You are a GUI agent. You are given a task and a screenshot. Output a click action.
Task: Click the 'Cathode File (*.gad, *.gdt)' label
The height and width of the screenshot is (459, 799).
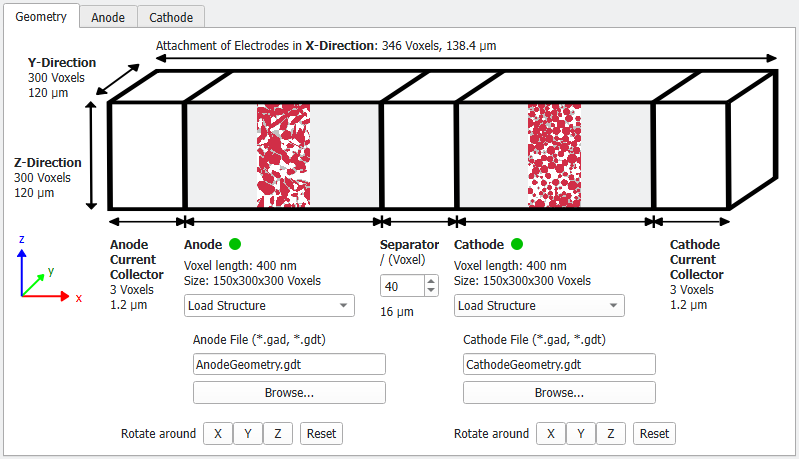tap(535, 340)
